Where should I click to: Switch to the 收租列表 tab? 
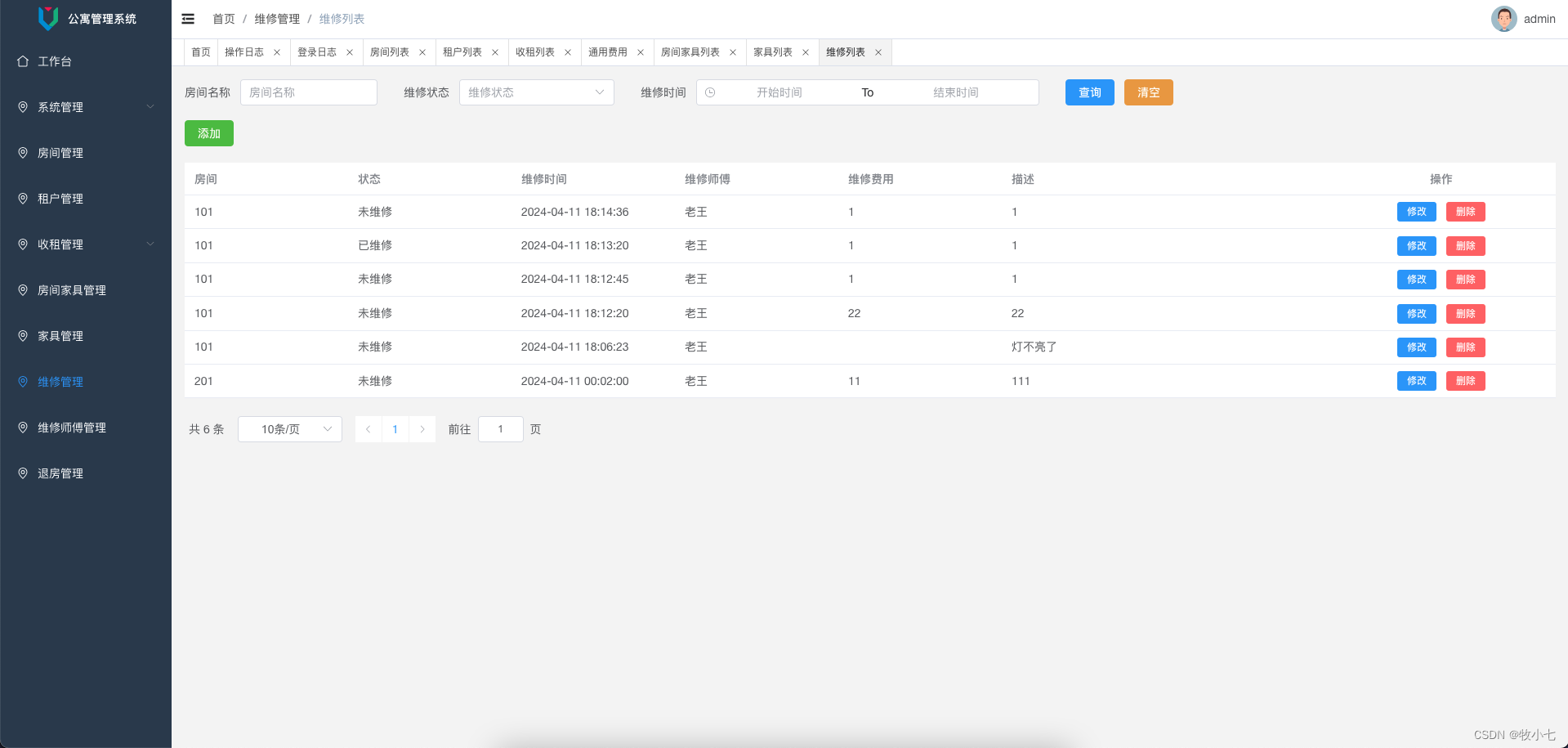(x=535, y=52)
